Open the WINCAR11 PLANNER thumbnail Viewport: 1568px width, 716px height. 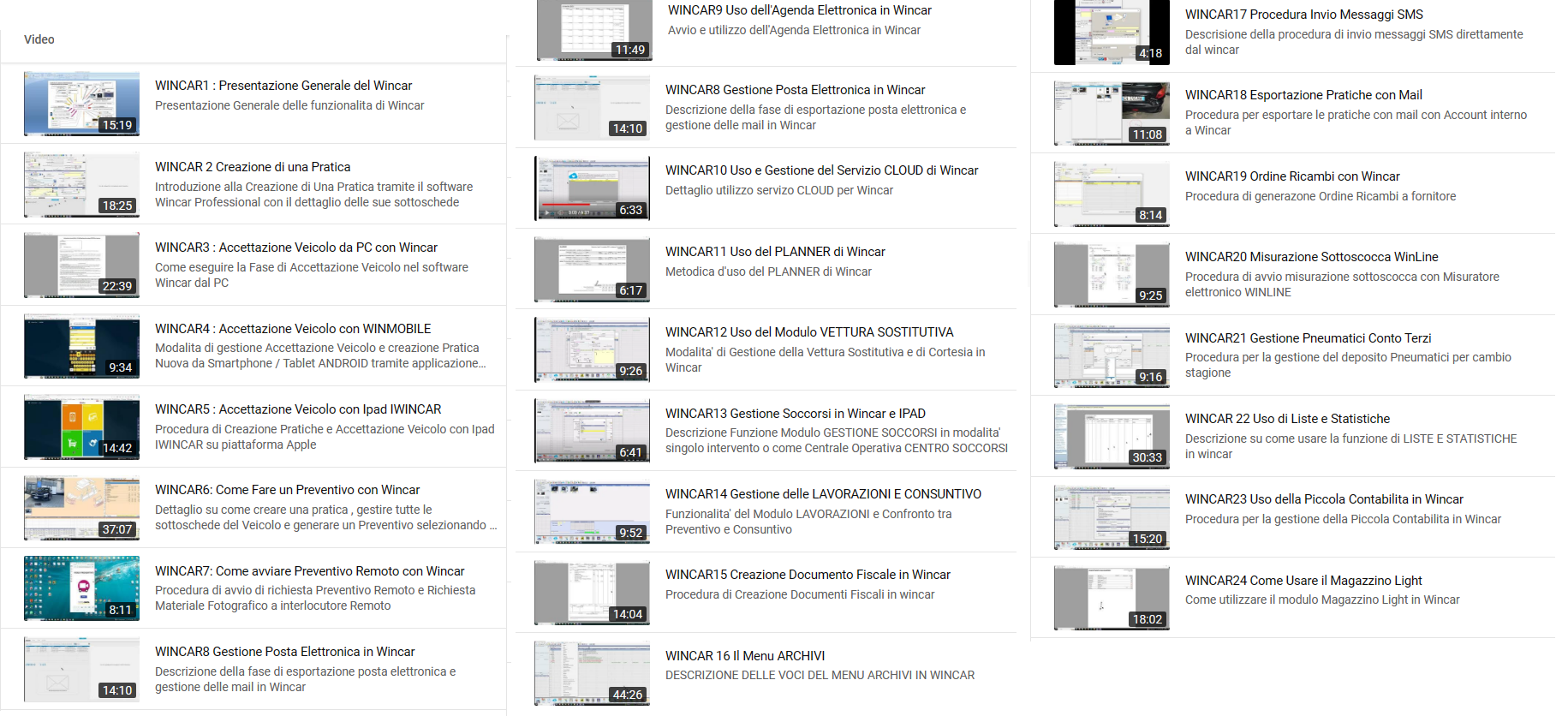click(592, 270)
